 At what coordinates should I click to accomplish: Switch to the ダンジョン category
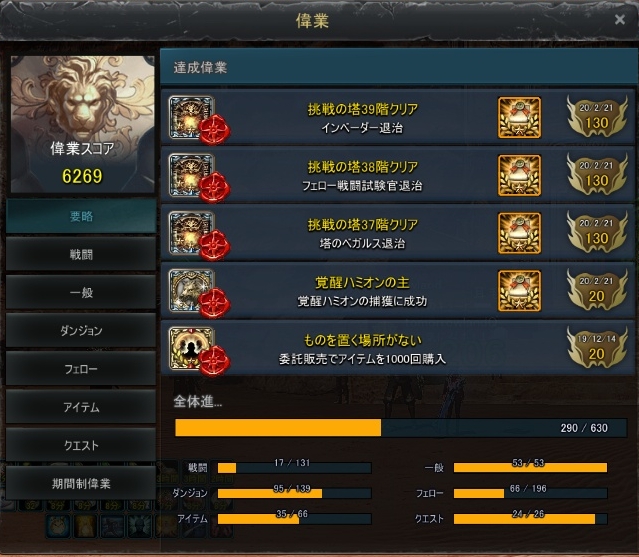pos(81,331)
